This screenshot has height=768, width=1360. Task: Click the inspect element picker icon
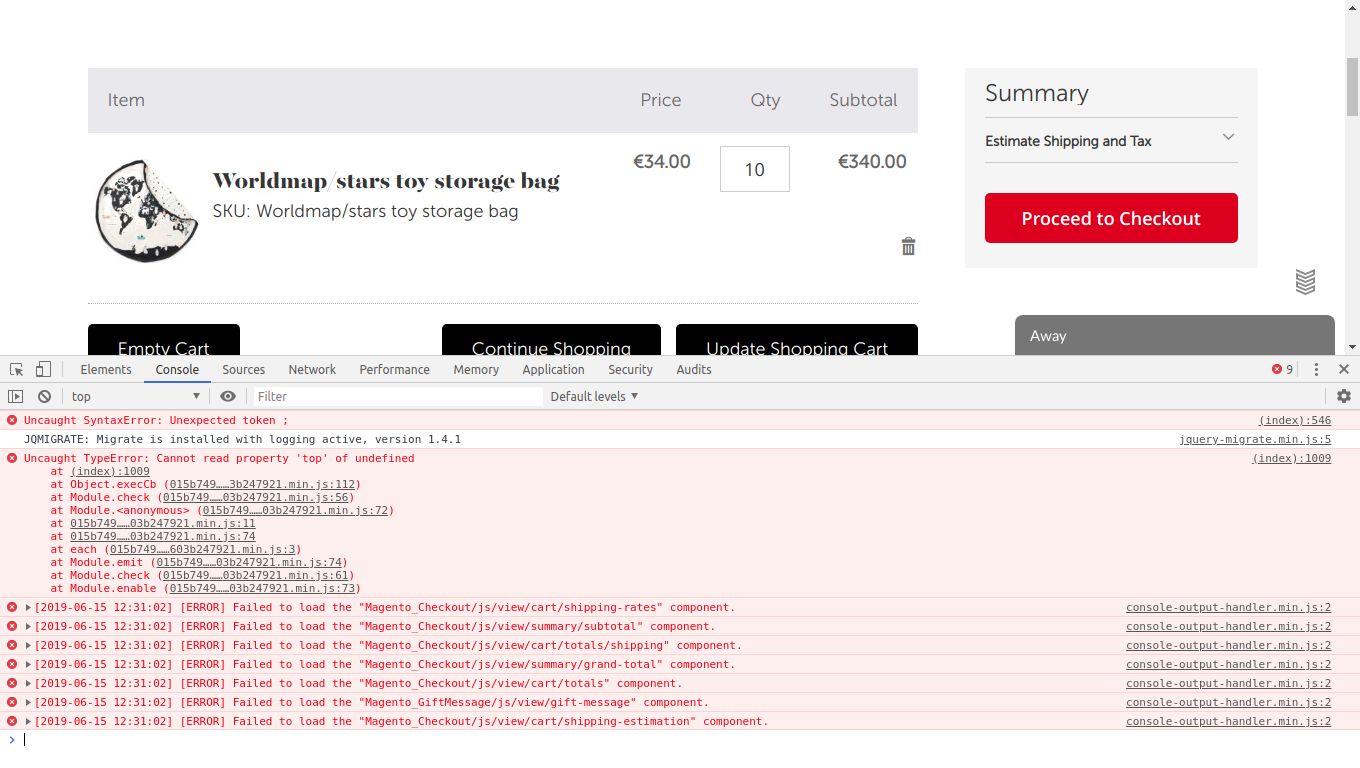17,369
